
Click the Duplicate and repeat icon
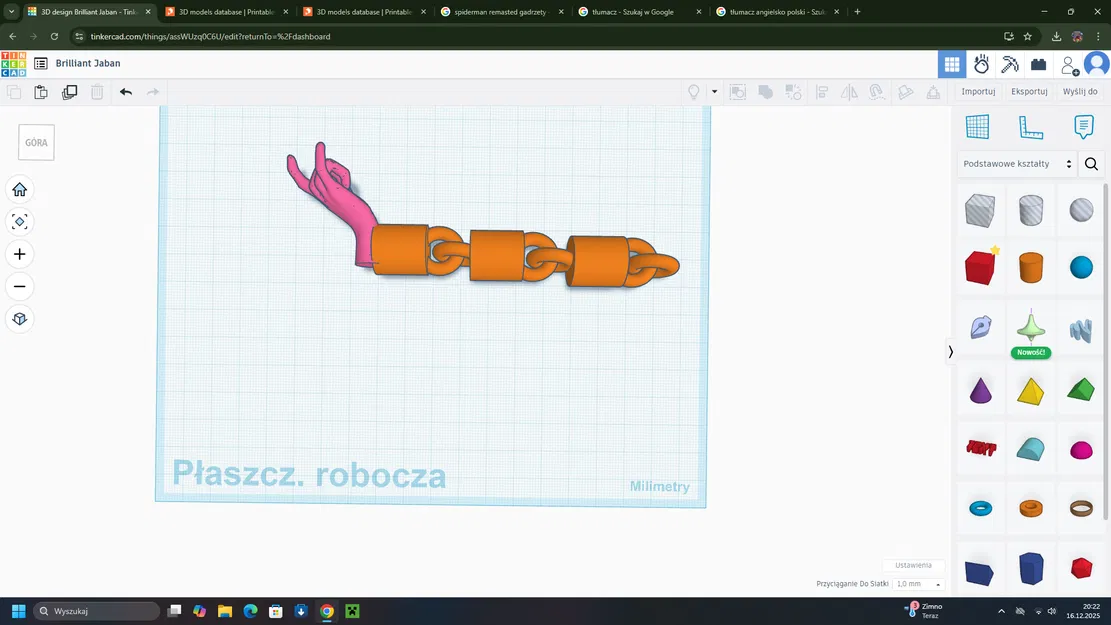coord(69,92)
